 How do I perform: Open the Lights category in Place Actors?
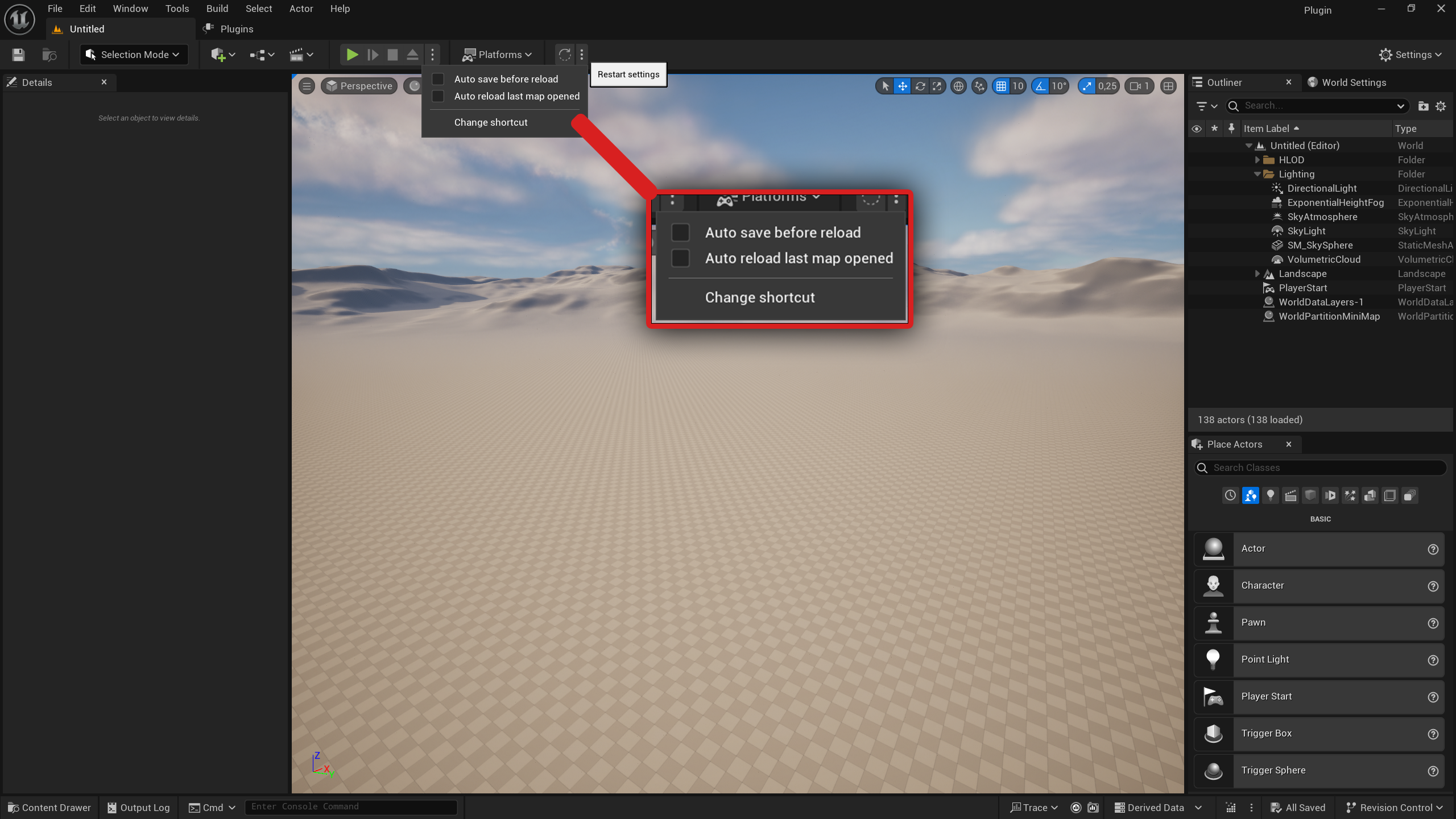click(1271, 495)
